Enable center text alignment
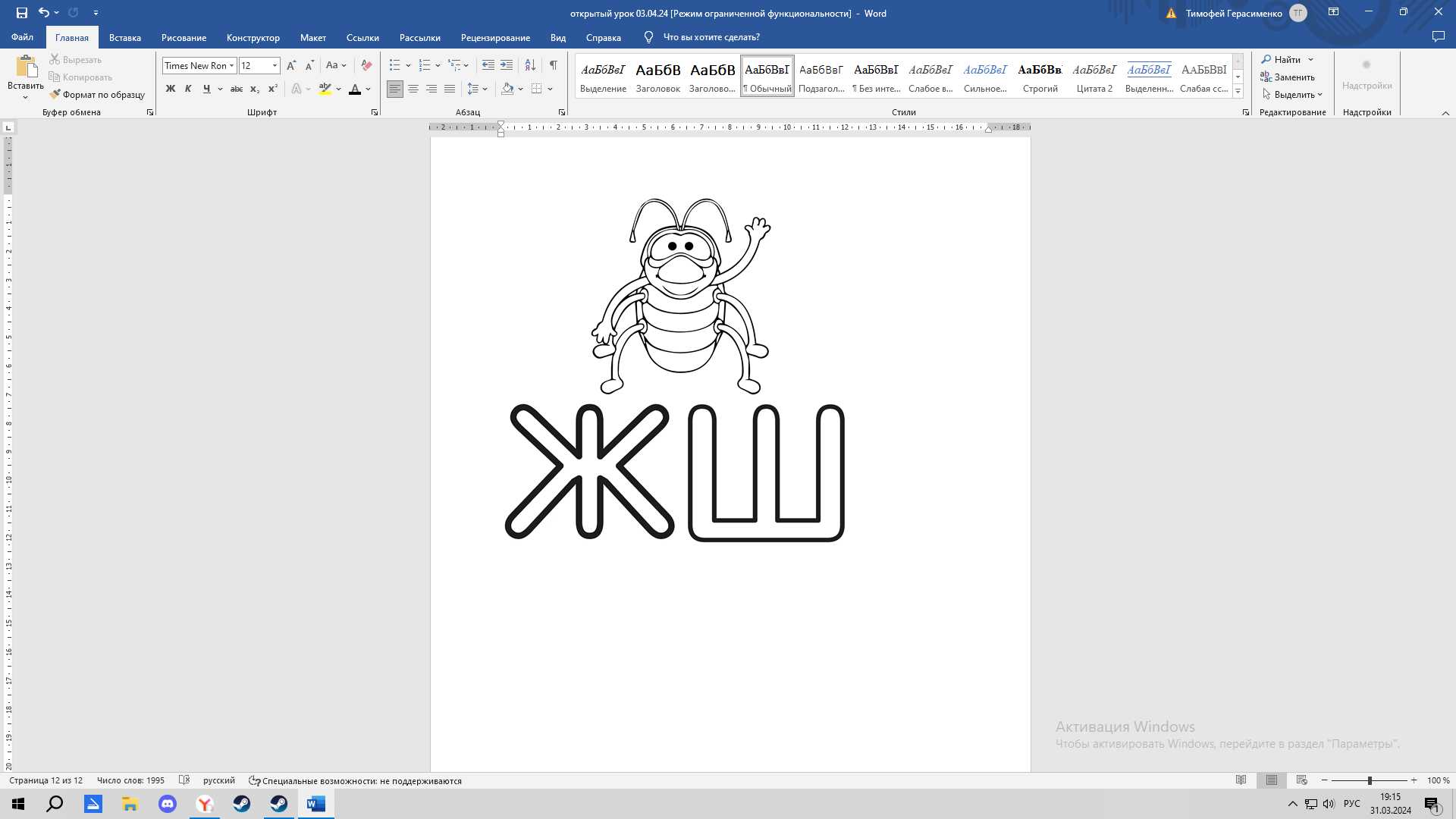The width and height of the screenshot is (1456, 819). [413, 89]
